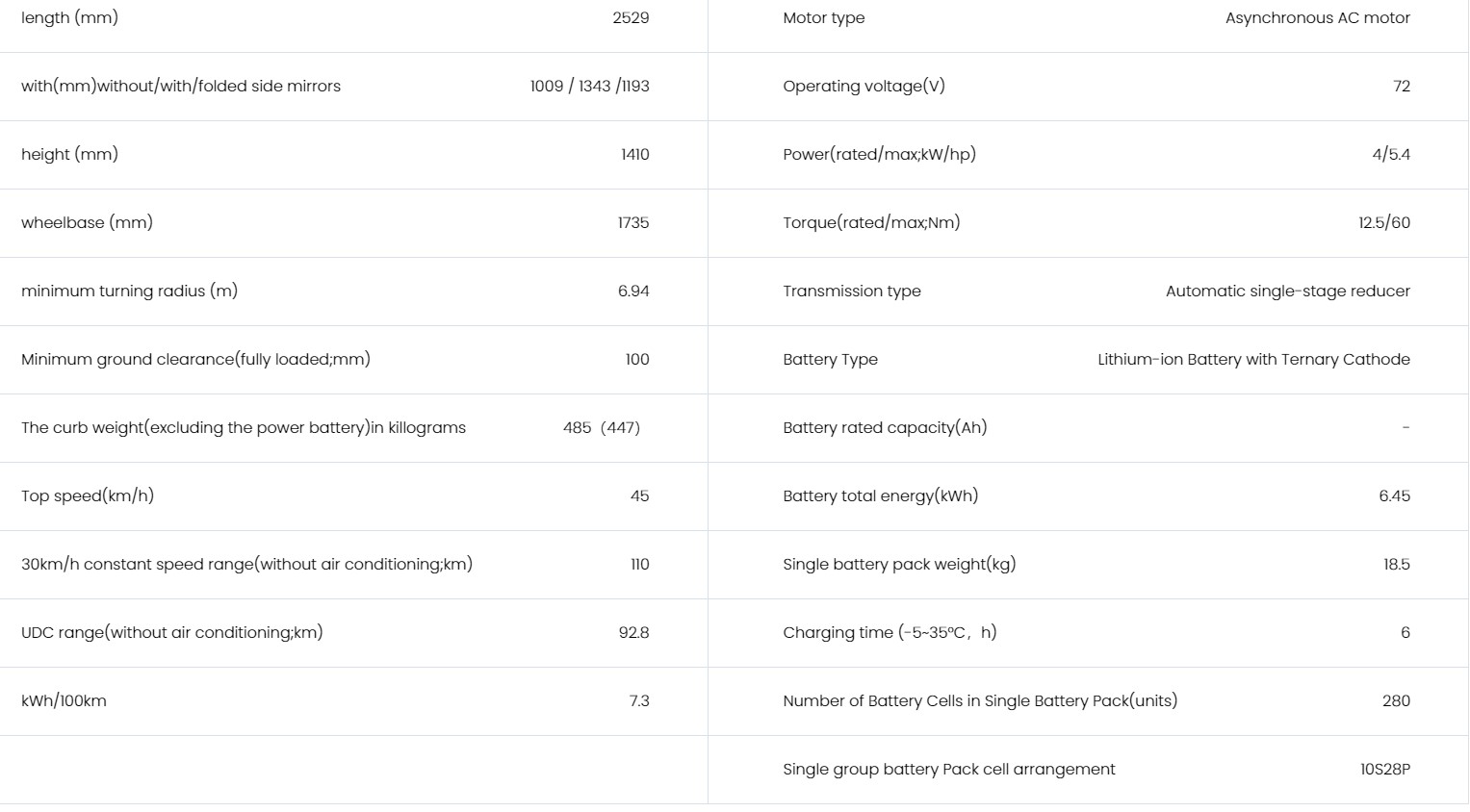Viewport: 1470px width, 812px height.
Task: Select the Battery total energy value 6.45
Action: [1394, 496]
